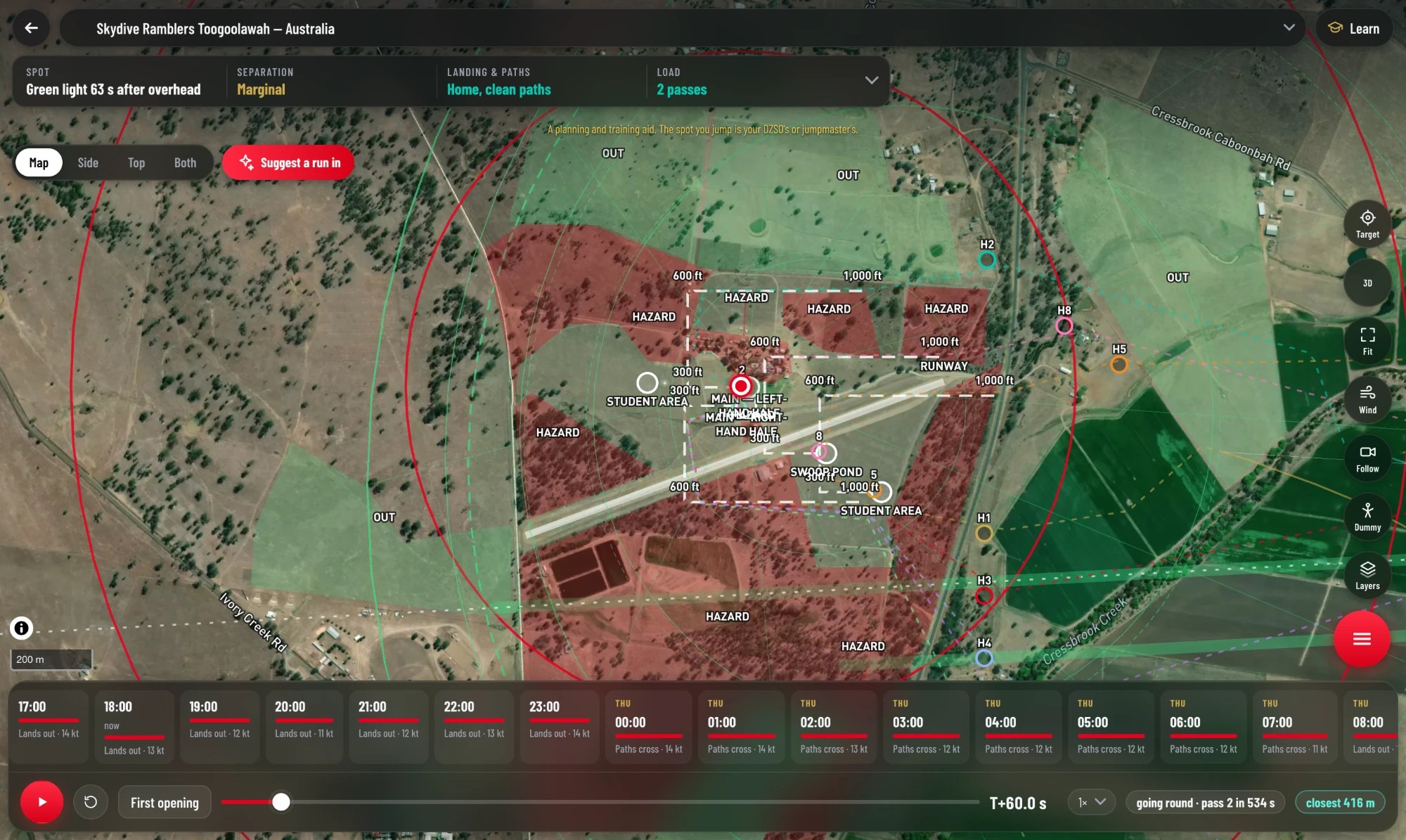Select the THU 01:00 forecast card
The width and height of the screenshot is (1406, 840).
(x=742, y=726)
